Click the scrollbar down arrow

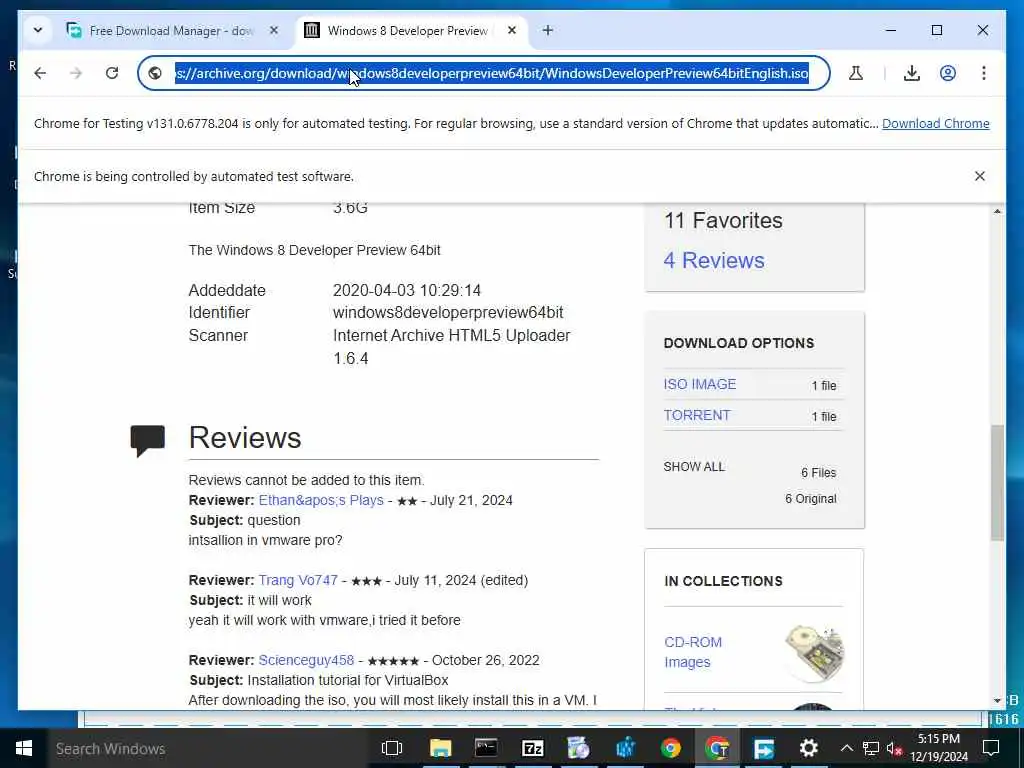click(x=997, y=701)
